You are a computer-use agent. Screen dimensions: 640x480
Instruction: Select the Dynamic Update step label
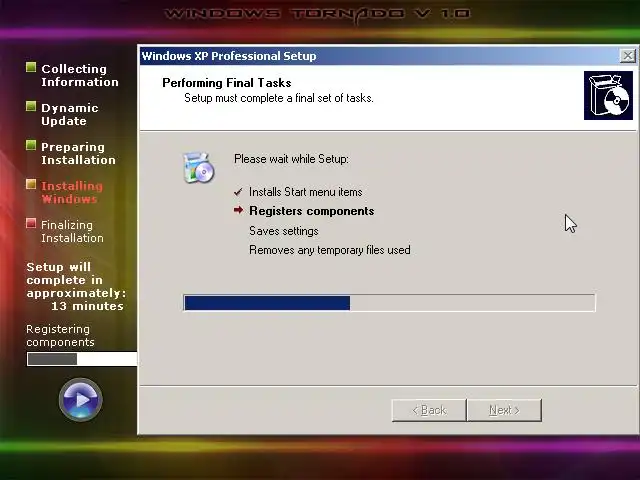click(x=70, y=114)
